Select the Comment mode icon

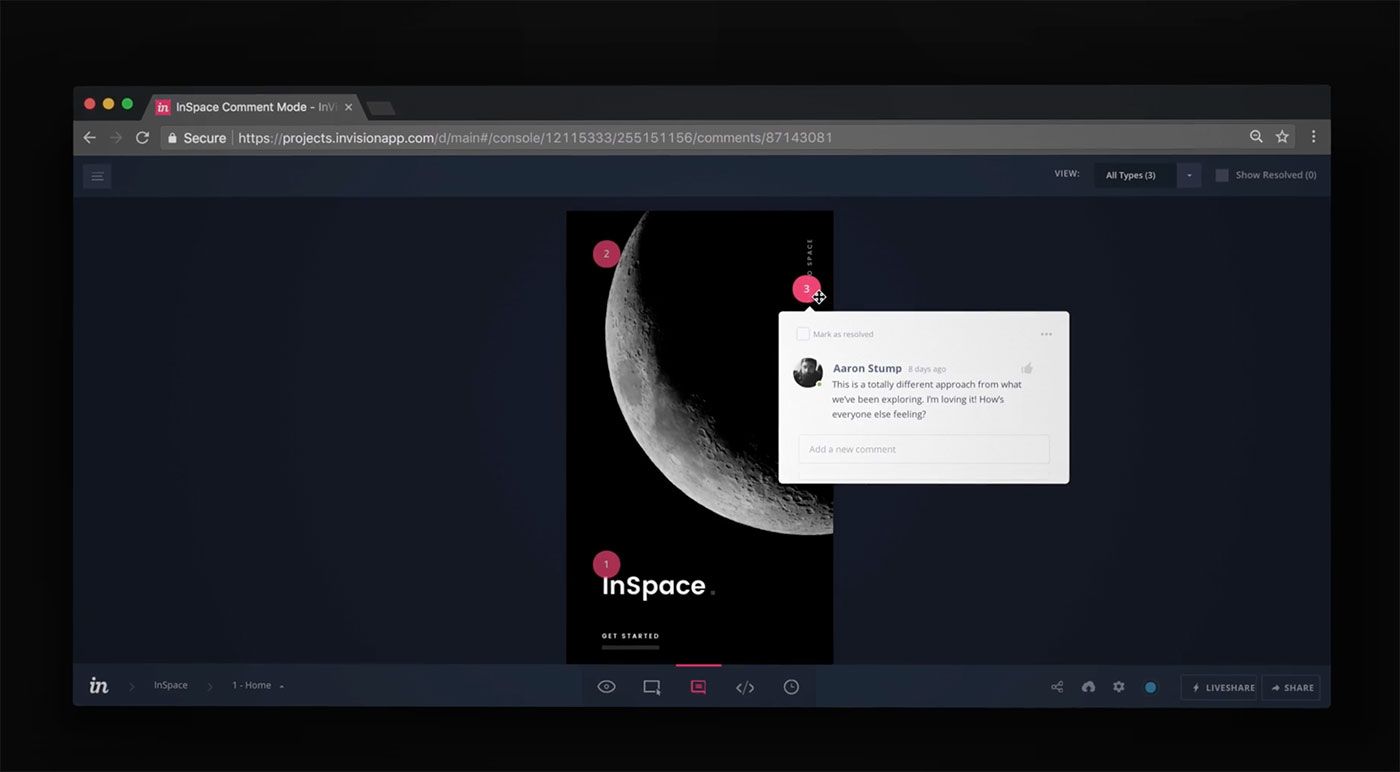coord(698,687)
